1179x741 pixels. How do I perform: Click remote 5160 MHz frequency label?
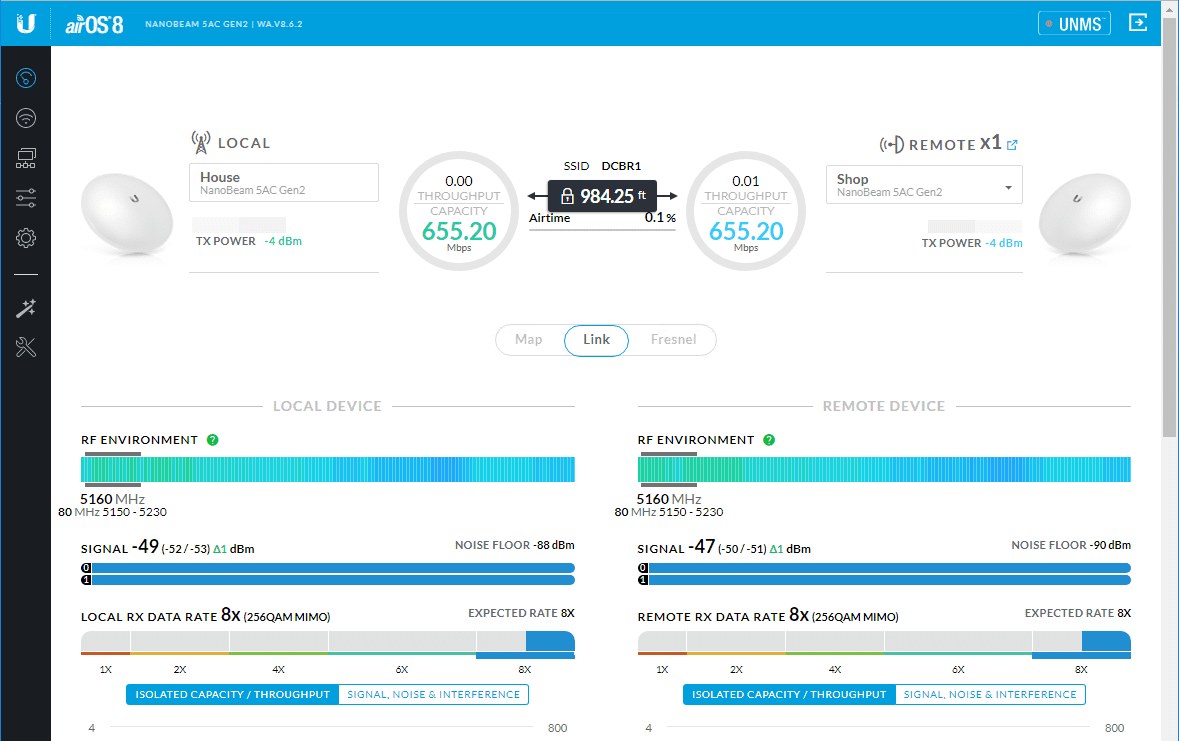coord(668,499)
